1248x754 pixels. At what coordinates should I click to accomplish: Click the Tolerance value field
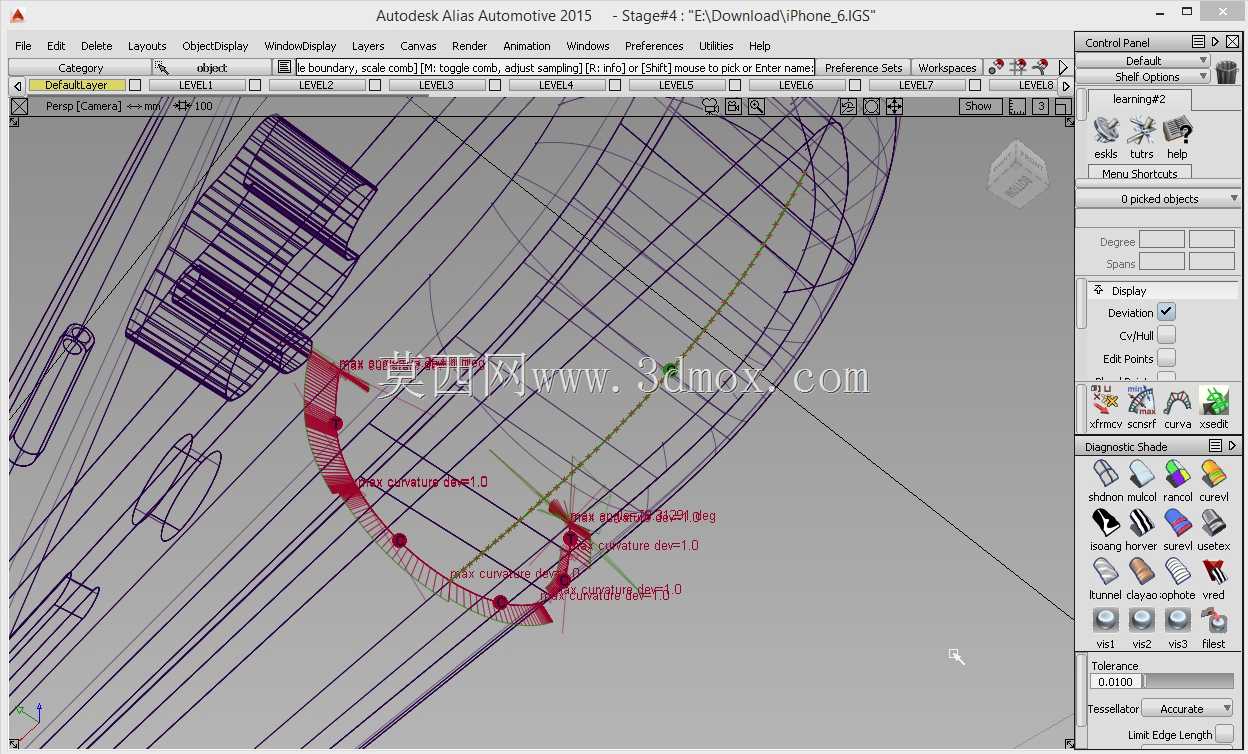point(1116,681)
